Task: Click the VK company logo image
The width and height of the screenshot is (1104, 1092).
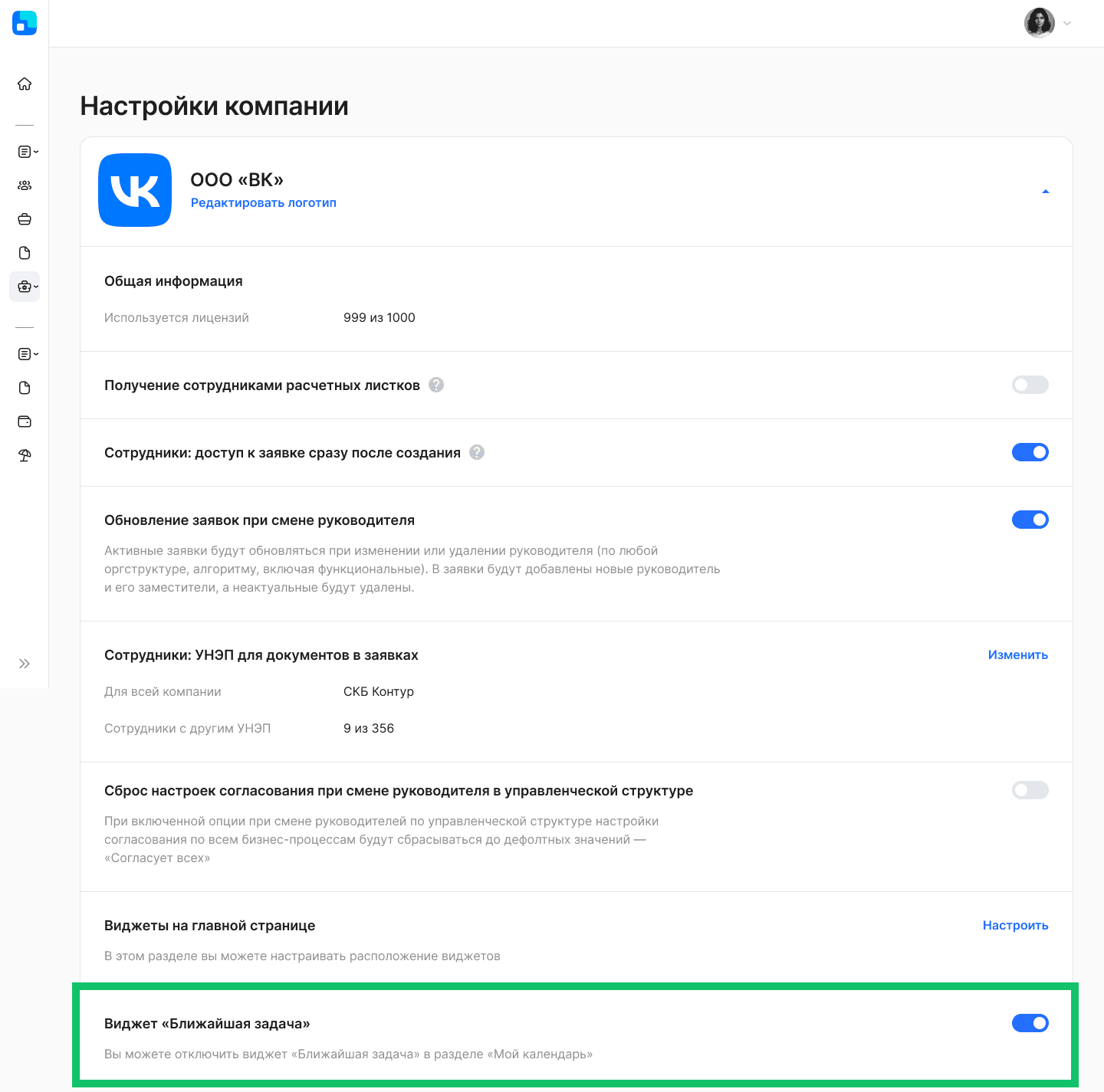Action: (135, 190)
